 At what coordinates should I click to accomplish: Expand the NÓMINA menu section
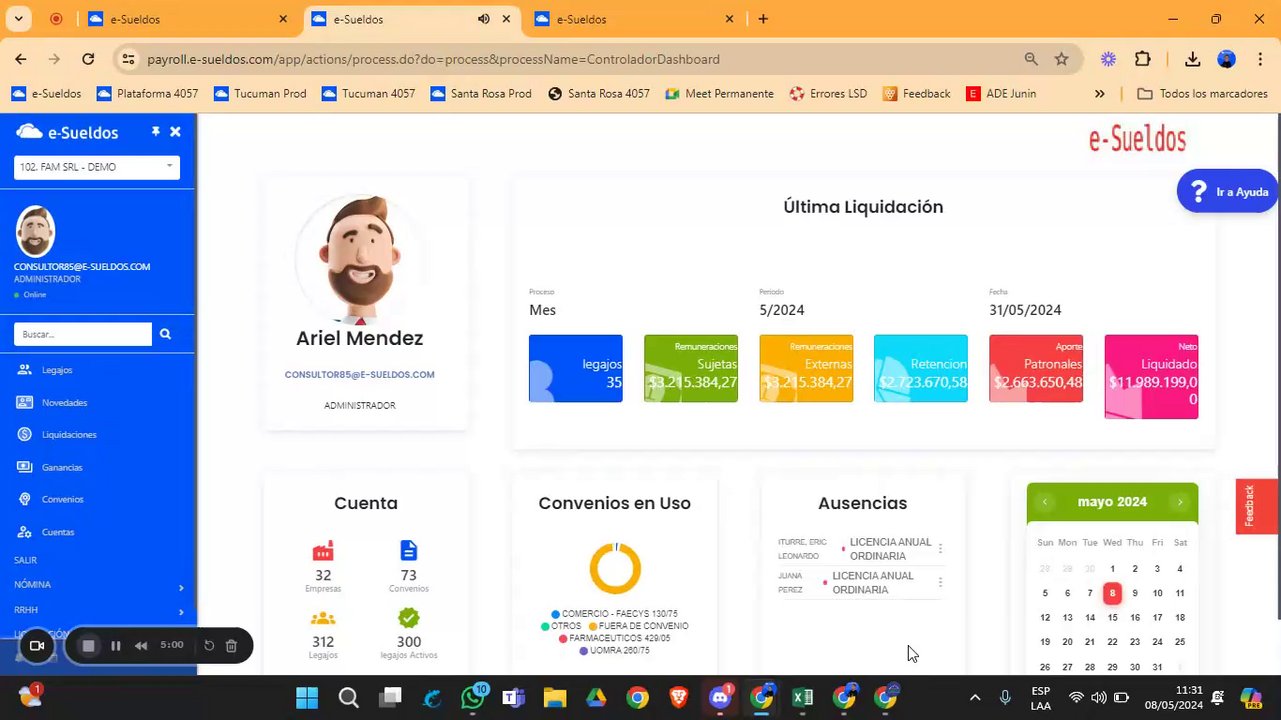point(98,585)
